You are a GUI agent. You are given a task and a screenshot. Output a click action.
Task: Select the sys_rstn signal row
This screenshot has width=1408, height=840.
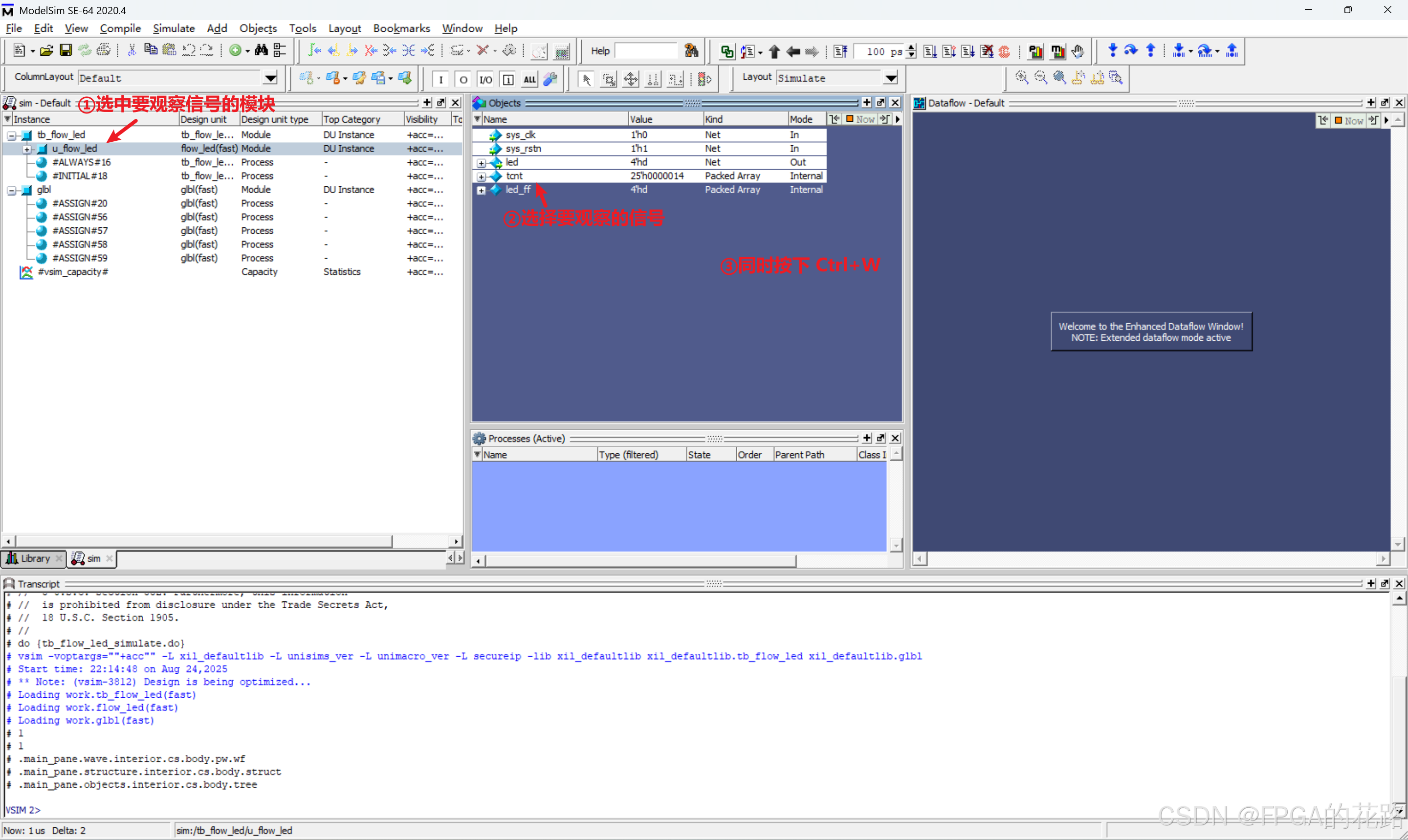coord(649,149)
